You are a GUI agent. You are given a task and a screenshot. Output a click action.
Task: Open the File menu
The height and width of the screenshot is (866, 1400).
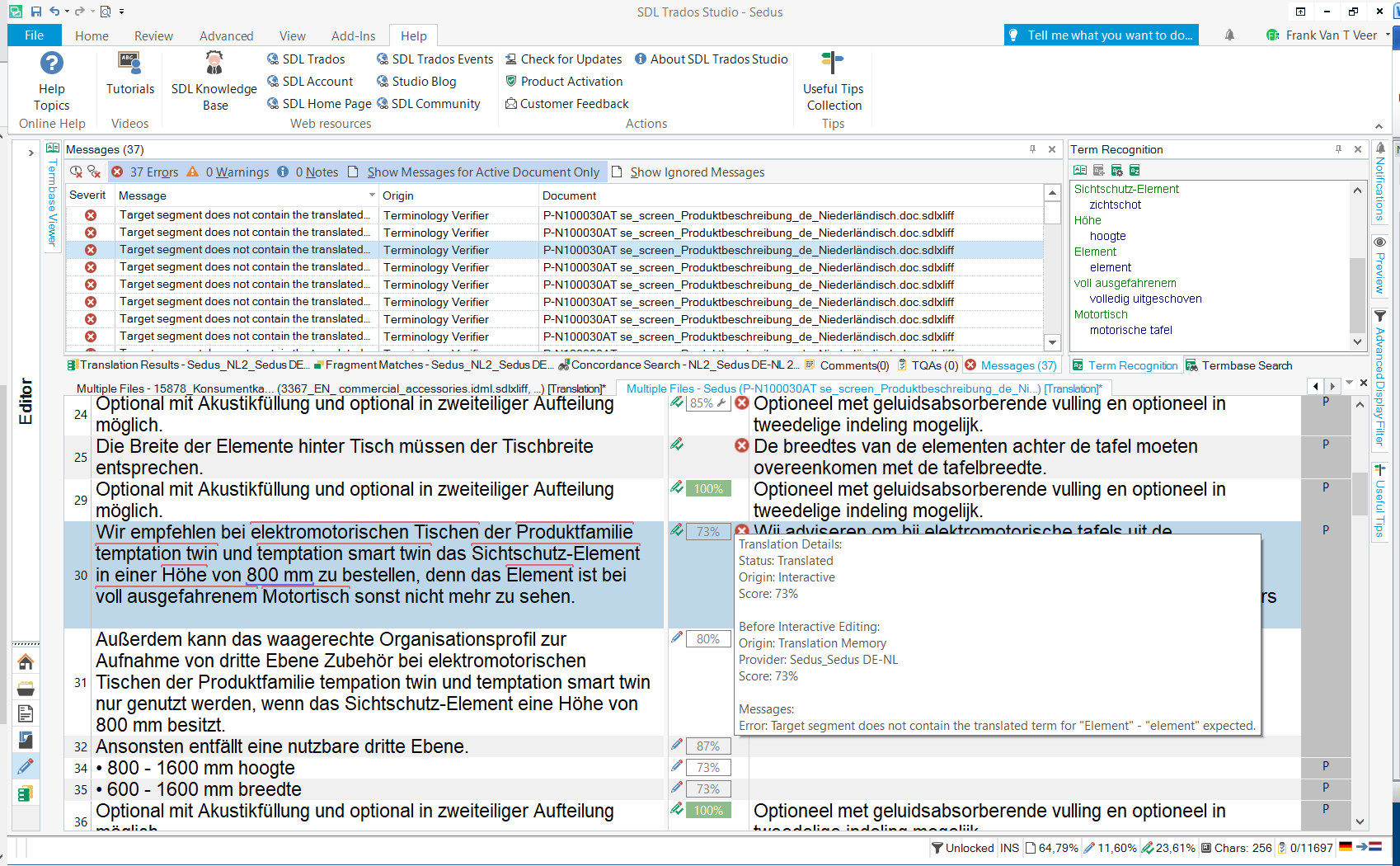coord(35,35)
